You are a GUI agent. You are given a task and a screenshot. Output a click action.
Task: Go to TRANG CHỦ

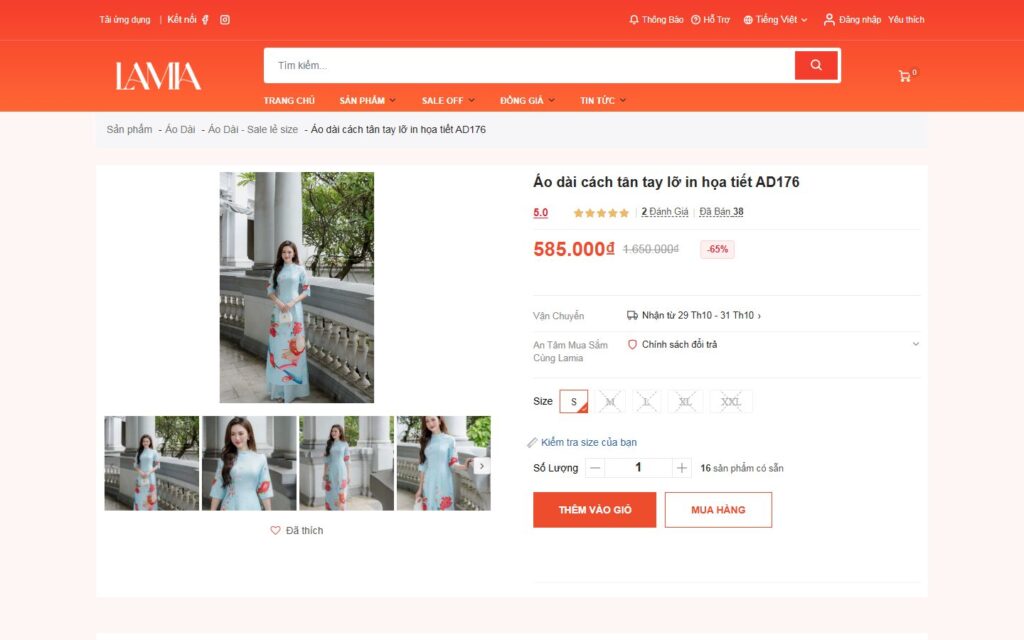pyautogui.click(x=289, y=101)
